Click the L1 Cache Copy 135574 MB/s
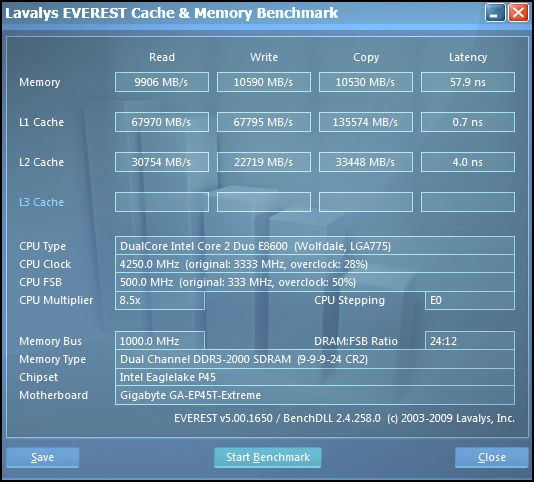Viewport: 534px width, 482px height. pyautogui.click(x=366, y=122)
